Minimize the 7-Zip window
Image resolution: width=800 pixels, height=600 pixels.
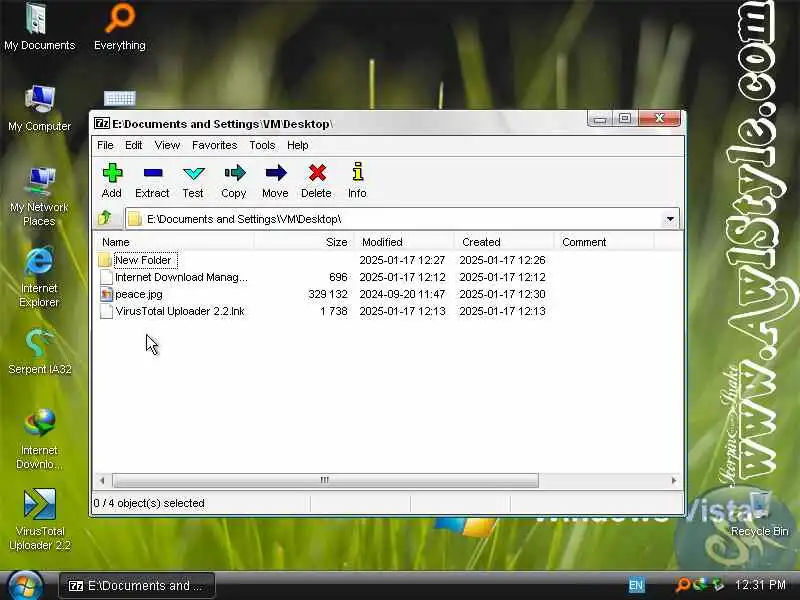[x=599, y=119]
